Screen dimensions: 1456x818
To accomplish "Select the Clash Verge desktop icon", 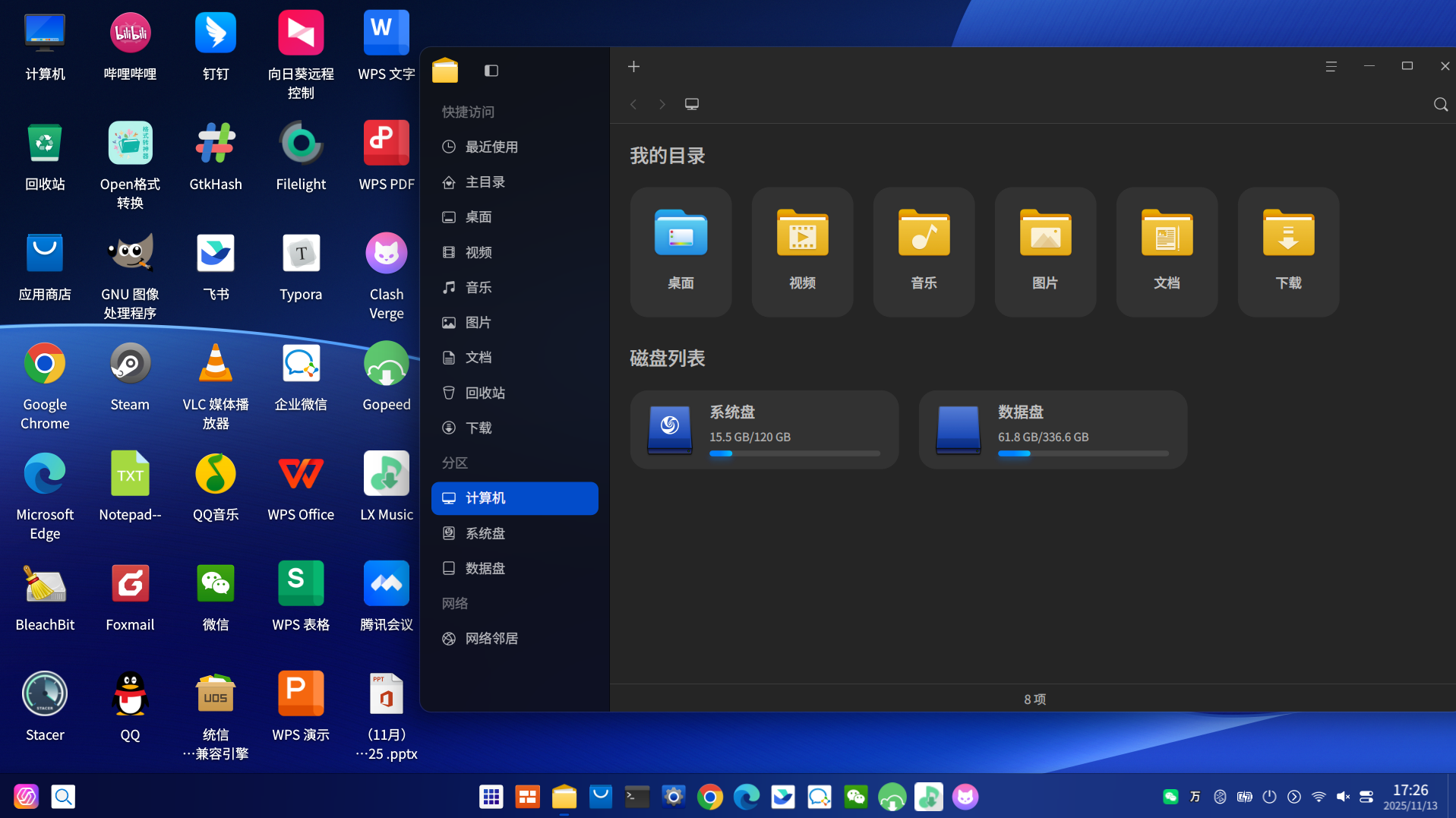I will [x=387, y=276].
